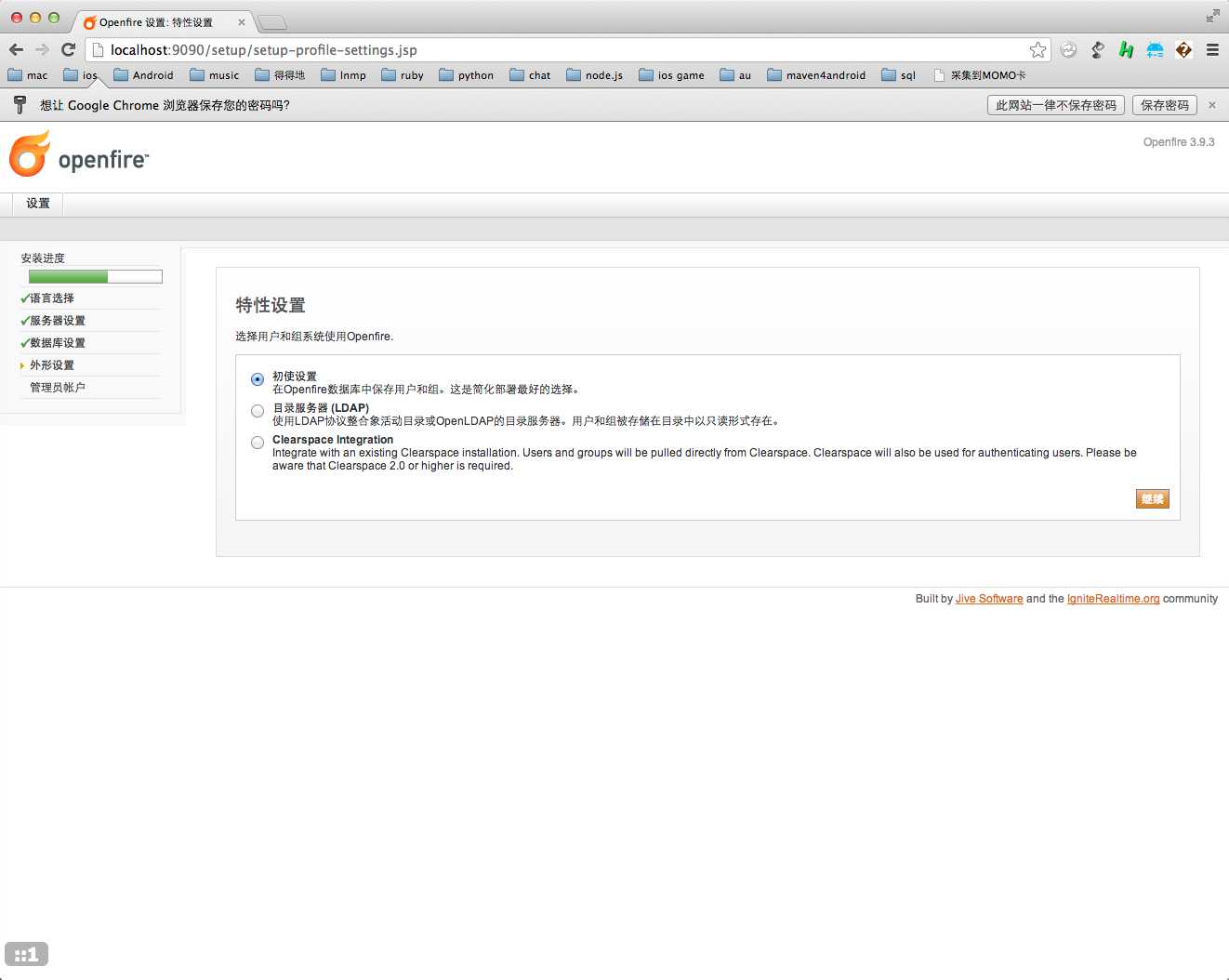Toggle fullscreen with the top-right arrows
This screenshot has width=1229, height=980.
1212,16
